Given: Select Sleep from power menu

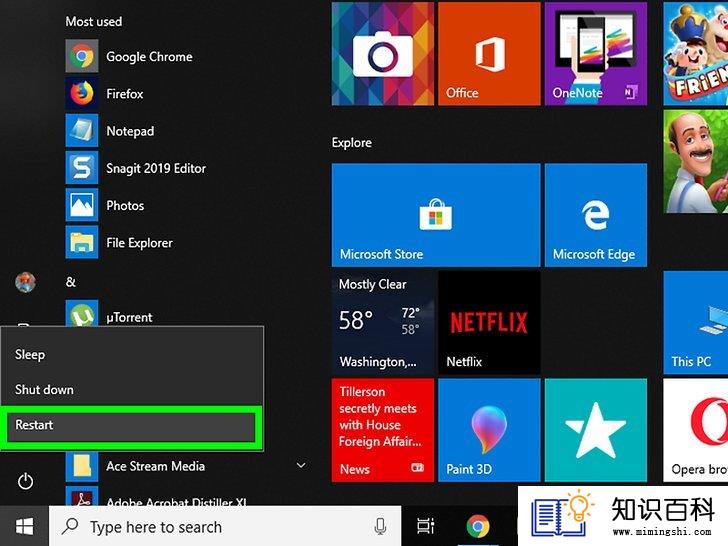Looking at the screenshot, I should pyautogui.click(x=132, y=354).
